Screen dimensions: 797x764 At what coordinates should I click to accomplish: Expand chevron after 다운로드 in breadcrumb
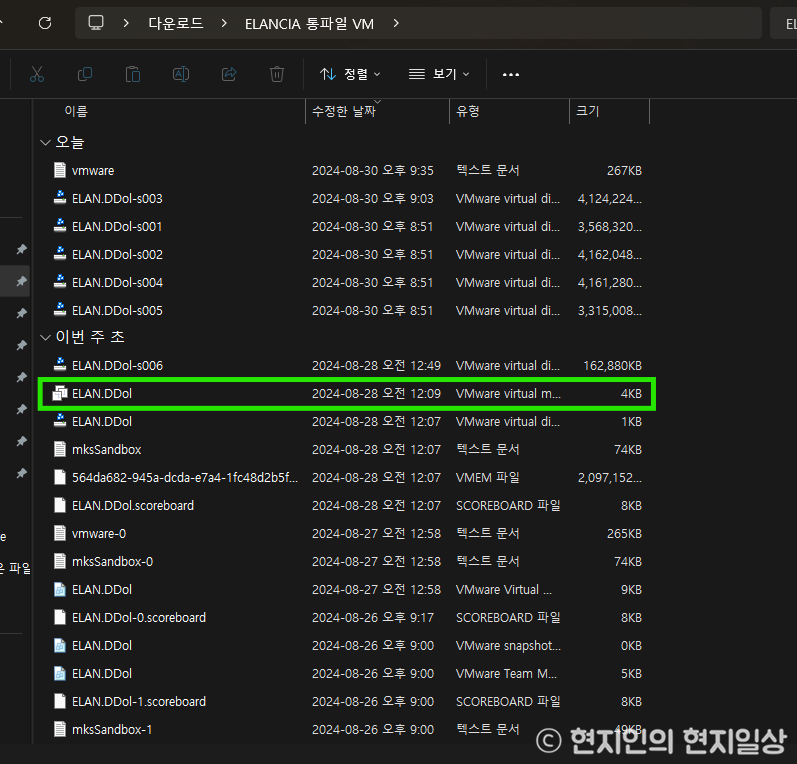224,23
